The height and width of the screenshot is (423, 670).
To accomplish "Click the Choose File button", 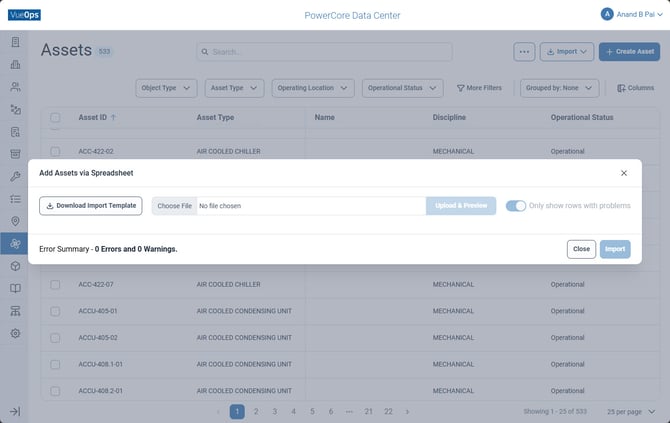I will [174, 206].
